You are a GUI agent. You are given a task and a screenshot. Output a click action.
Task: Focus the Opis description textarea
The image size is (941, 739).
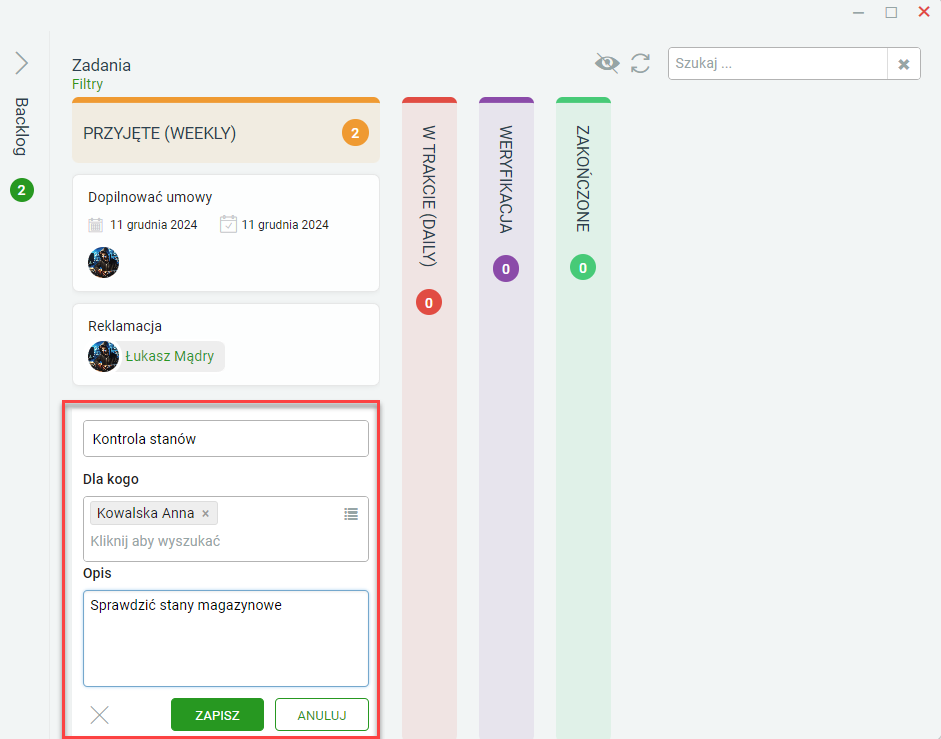point(226,638)
